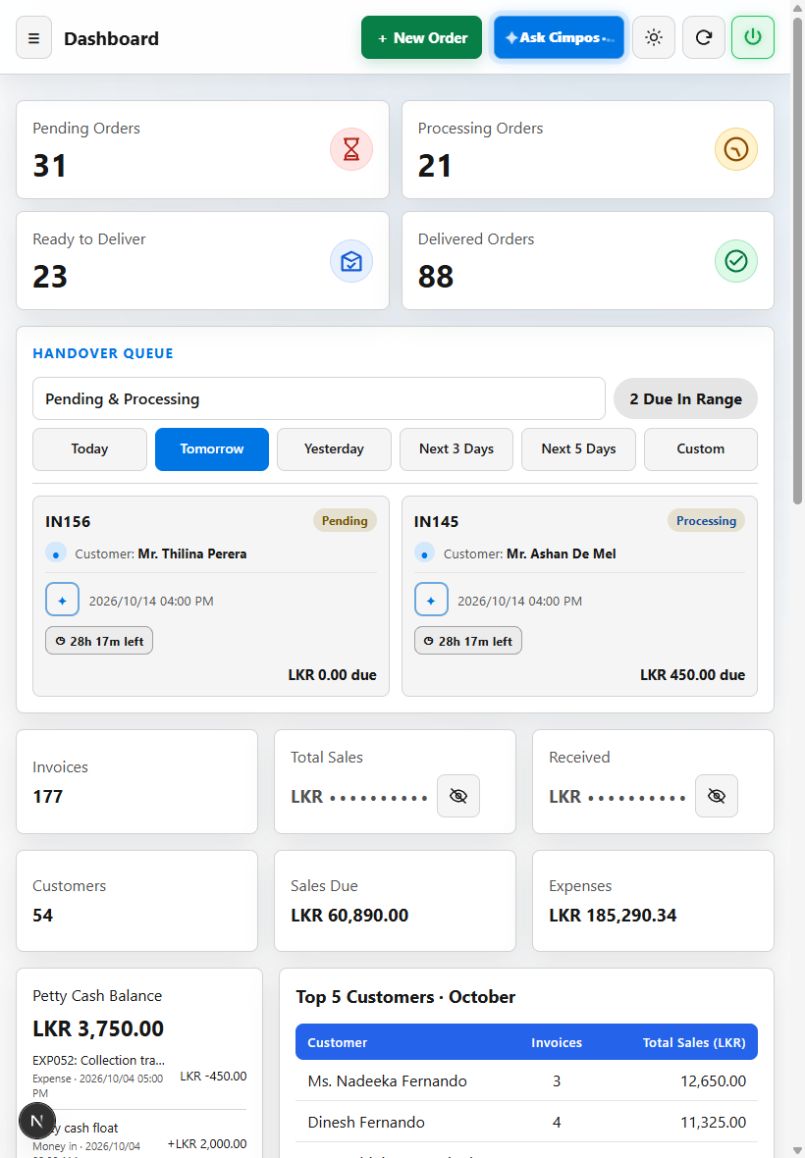Click the green power icon button

(753, 38)
